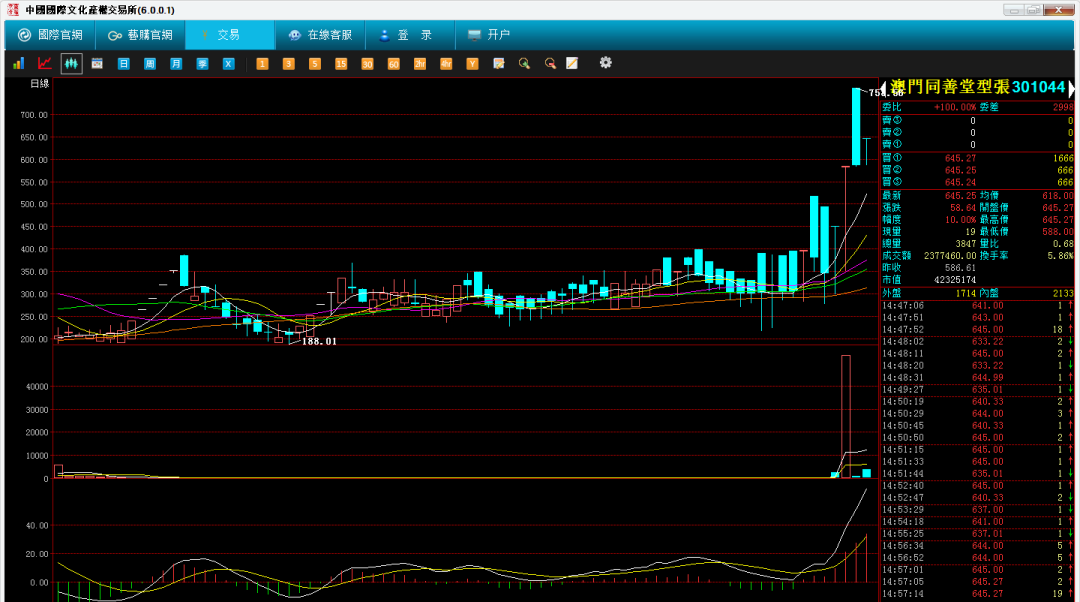Click the trade row at 14:47:06
Screen dimensions: 1080x602
(x=977, y=306)
